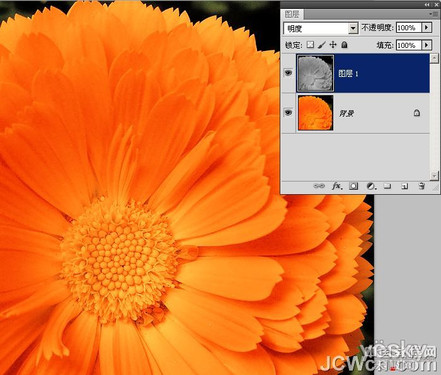Lock image pixels with brush icon
Viewport: 441px width, 375px height.
click(321, 45)
